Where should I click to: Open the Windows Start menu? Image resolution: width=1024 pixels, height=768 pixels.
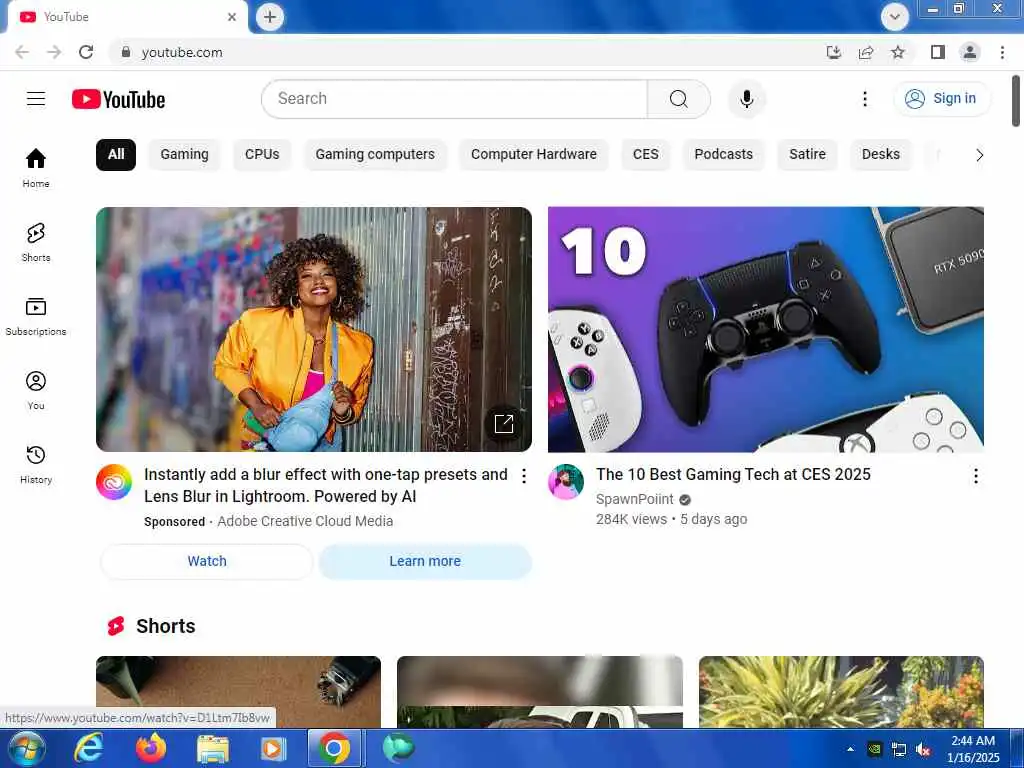coord(27,748)
